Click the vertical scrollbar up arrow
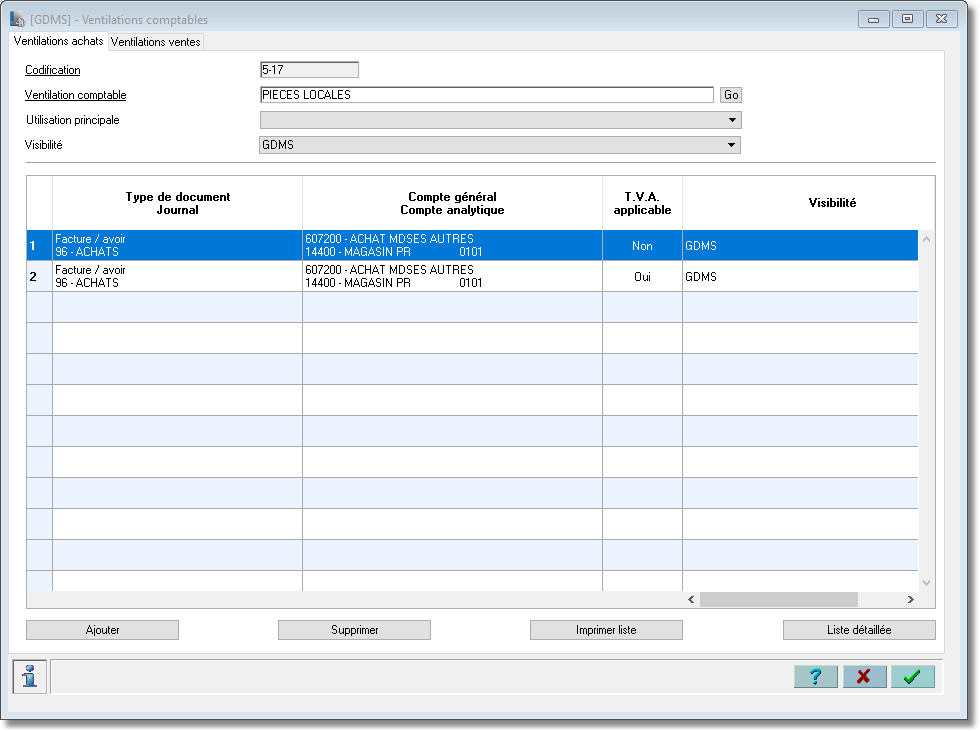This screenshot has width=980, height=732. click(926, 239)
